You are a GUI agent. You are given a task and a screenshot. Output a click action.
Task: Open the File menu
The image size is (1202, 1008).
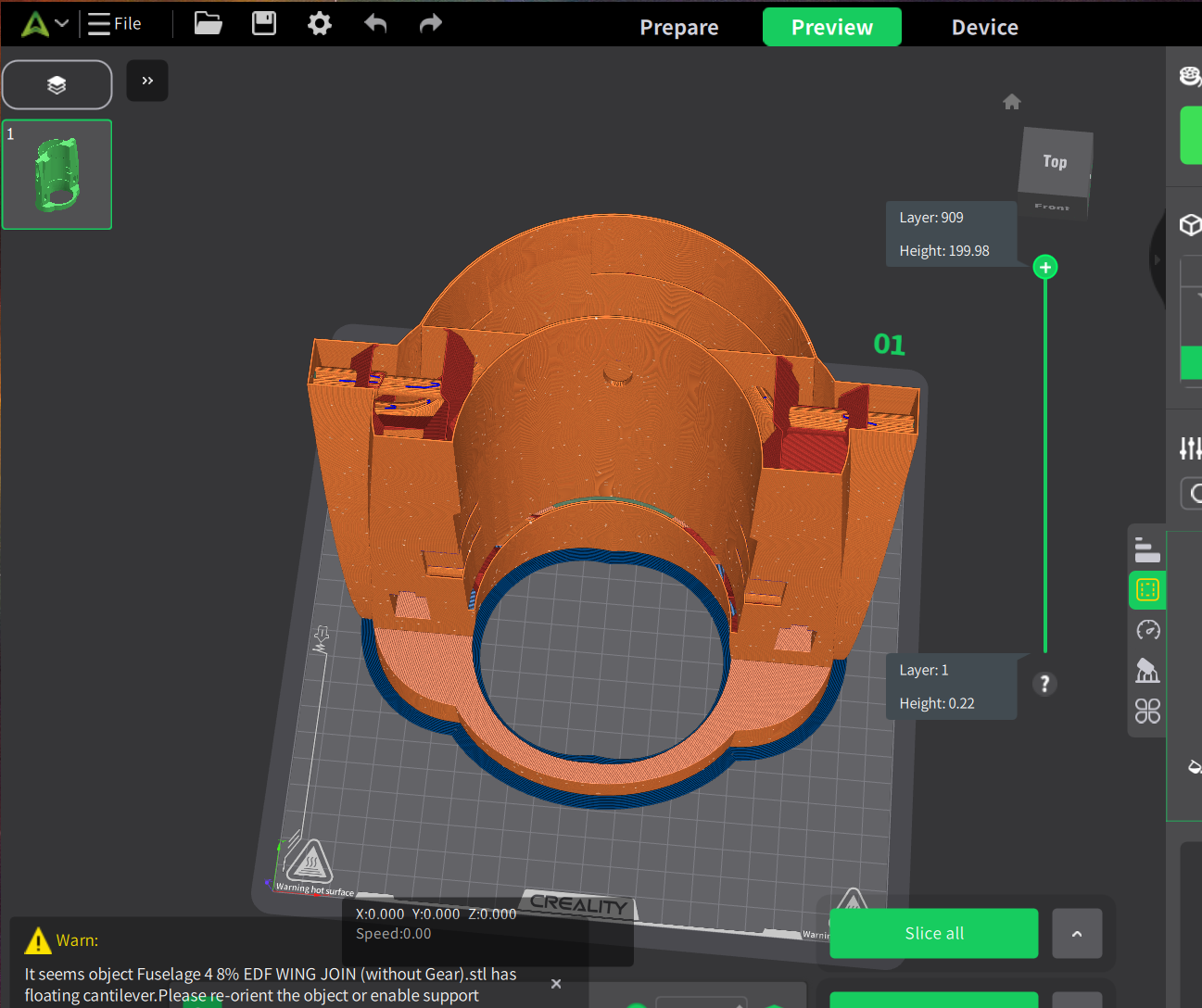pos(115,23)
